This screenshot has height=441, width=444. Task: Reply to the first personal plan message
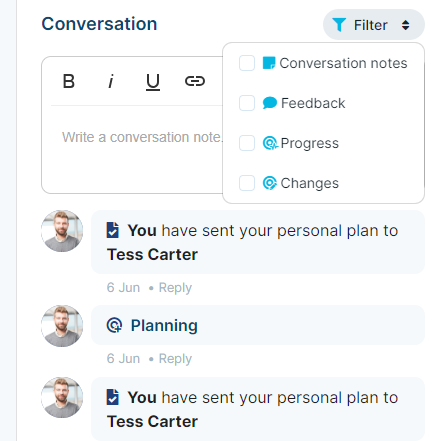[175, 288]
